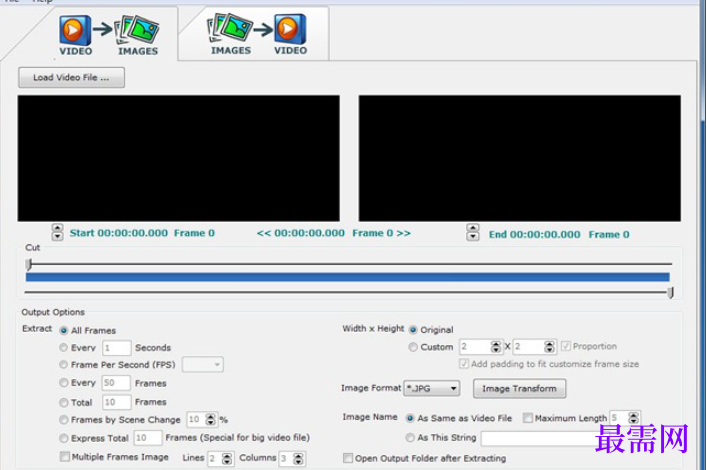Click the scene change percent field
Screen dimensions: 707x470
click(196, 419)
